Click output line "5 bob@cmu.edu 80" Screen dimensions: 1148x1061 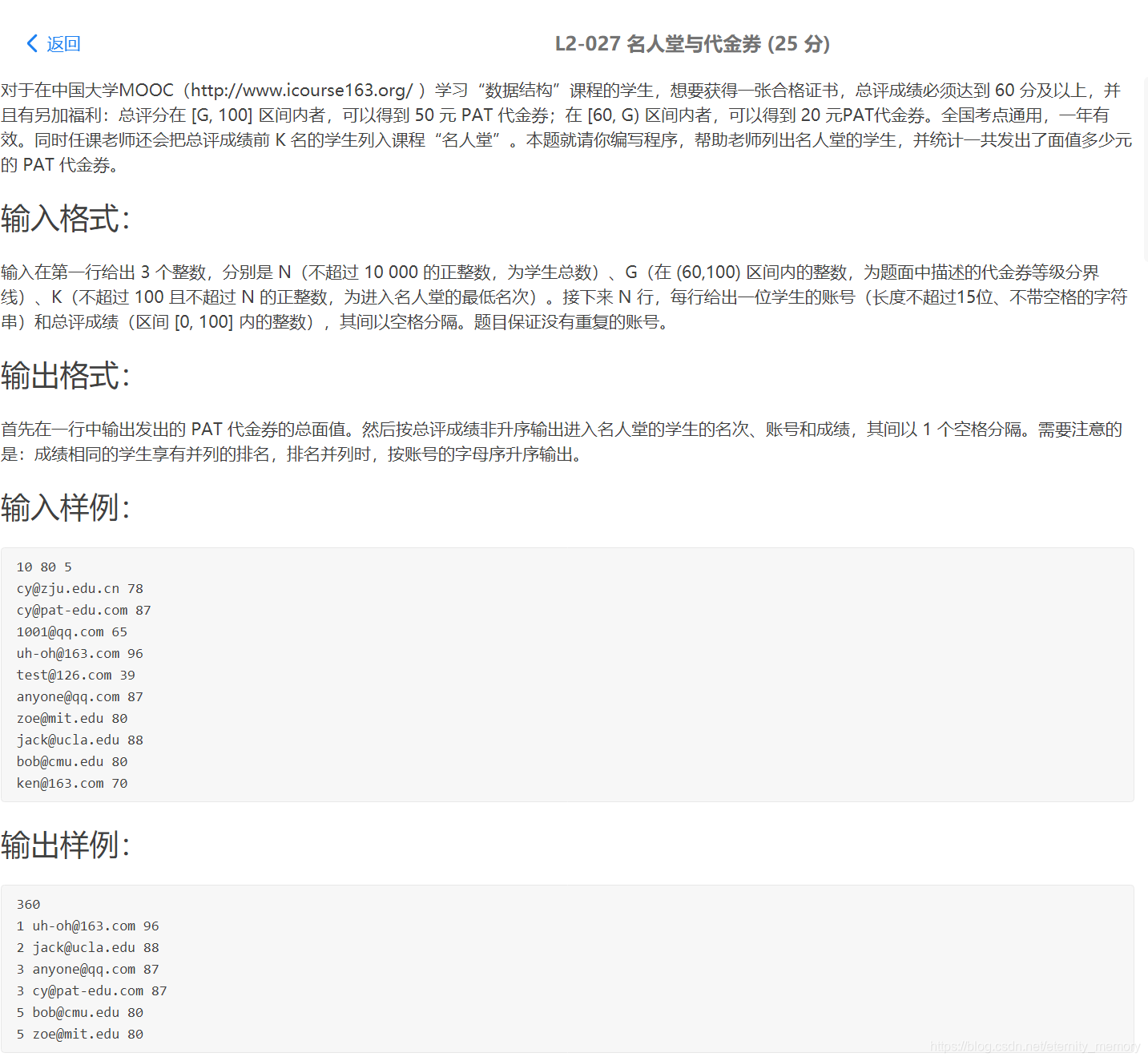pos(80,1013)
